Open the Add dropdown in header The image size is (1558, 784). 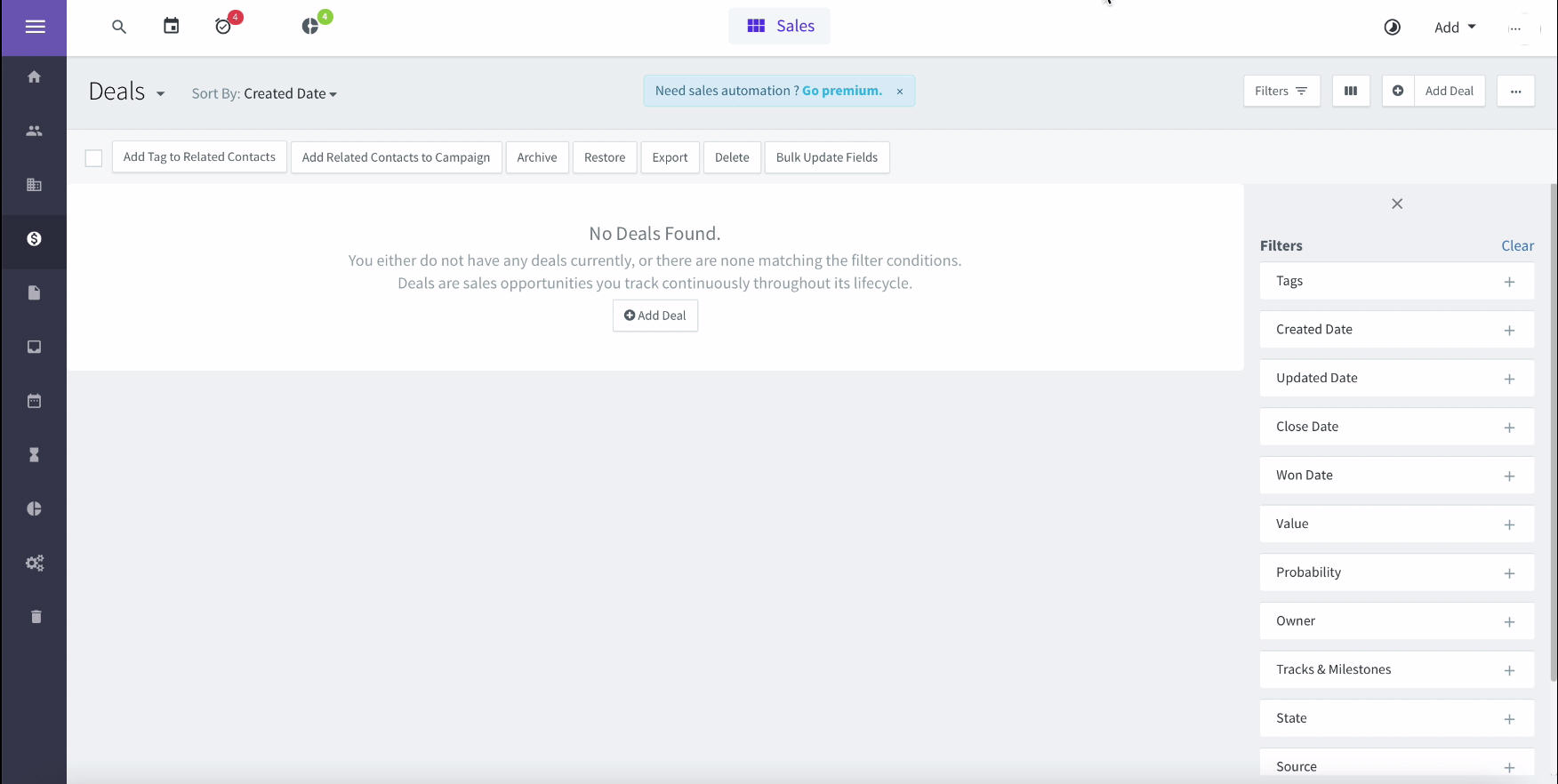pos(1455,28)
